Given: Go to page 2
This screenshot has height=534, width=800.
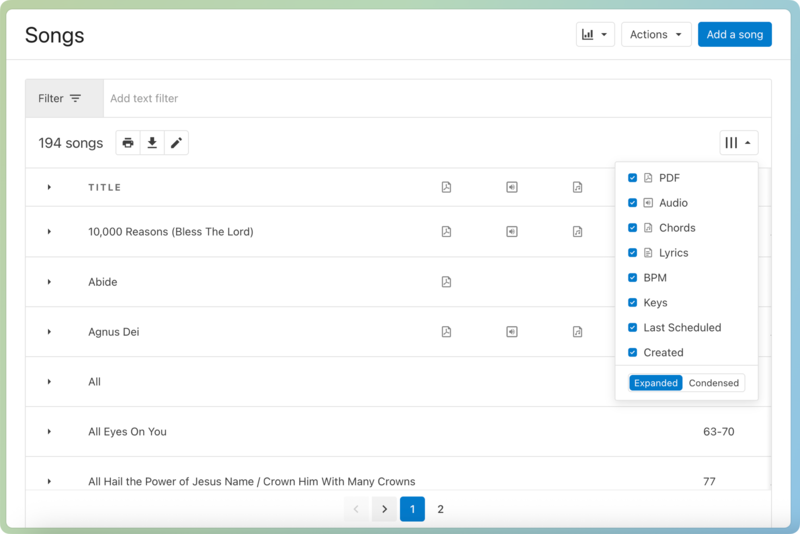Looking at the screenshot, I should coord(440,509).
